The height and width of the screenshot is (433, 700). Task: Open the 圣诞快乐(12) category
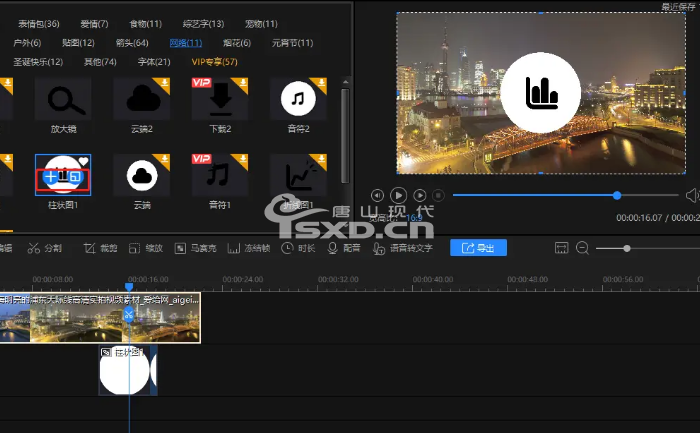[38, 62]
